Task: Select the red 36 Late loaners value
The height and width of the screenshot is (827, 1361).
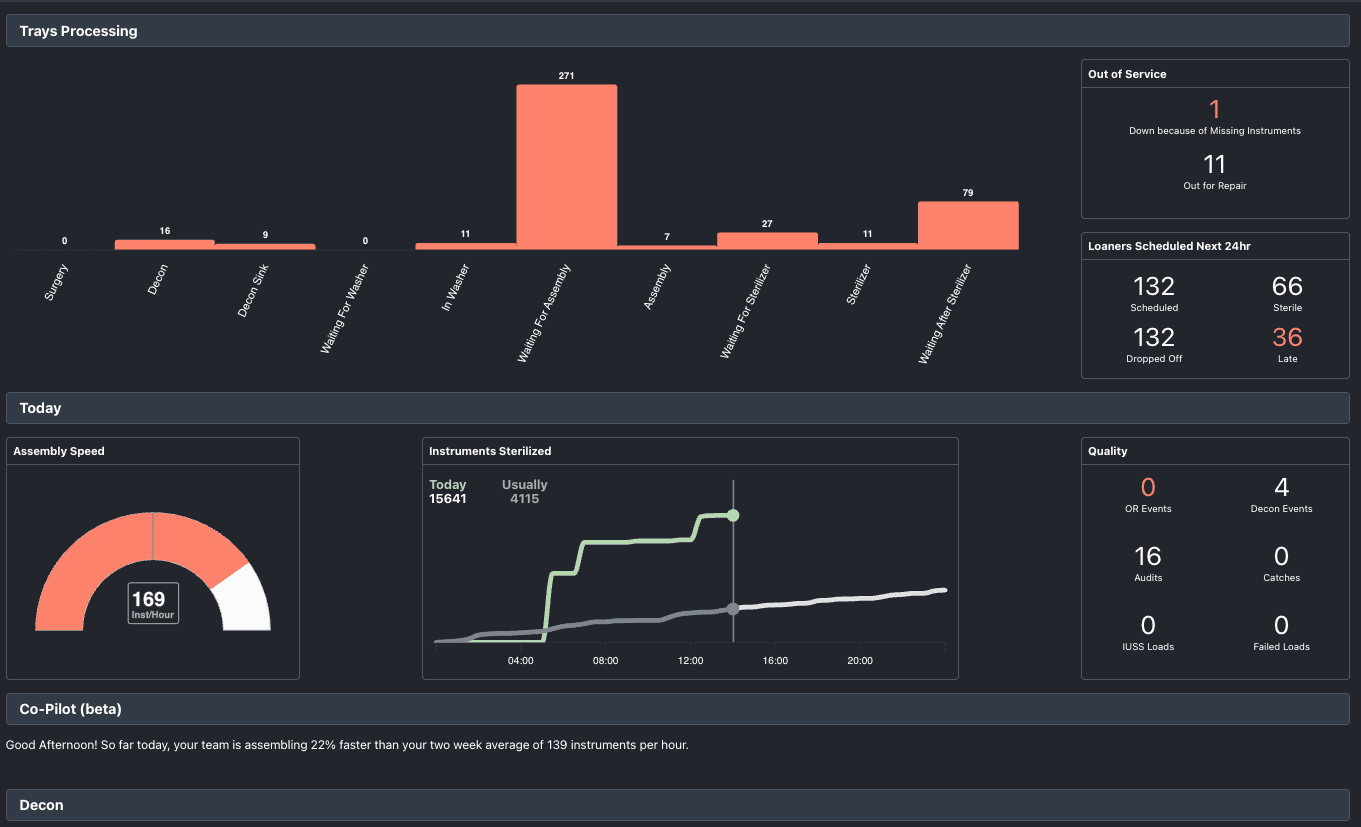Action: click(x=1288, y=338)
